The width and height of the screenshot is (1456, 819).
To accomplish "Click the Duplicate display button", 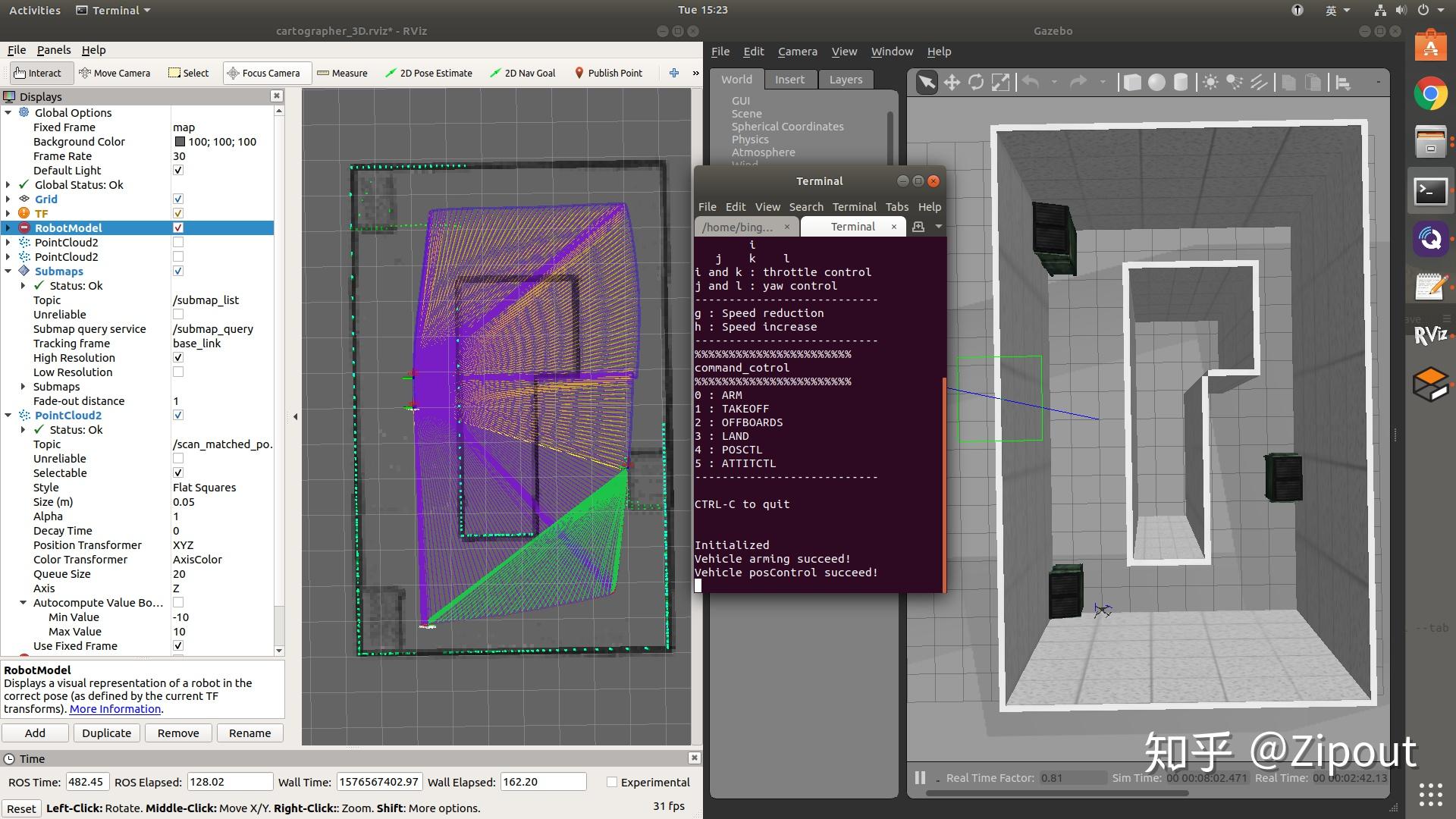I will click(106, 733).
